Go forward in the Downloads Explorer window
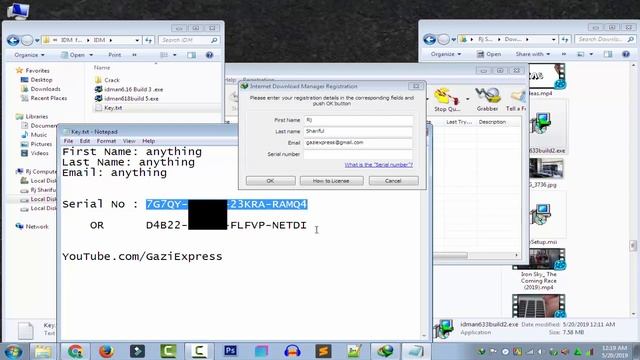The width and height of the screenshot is (640, 360). click(x=443, y=39)
